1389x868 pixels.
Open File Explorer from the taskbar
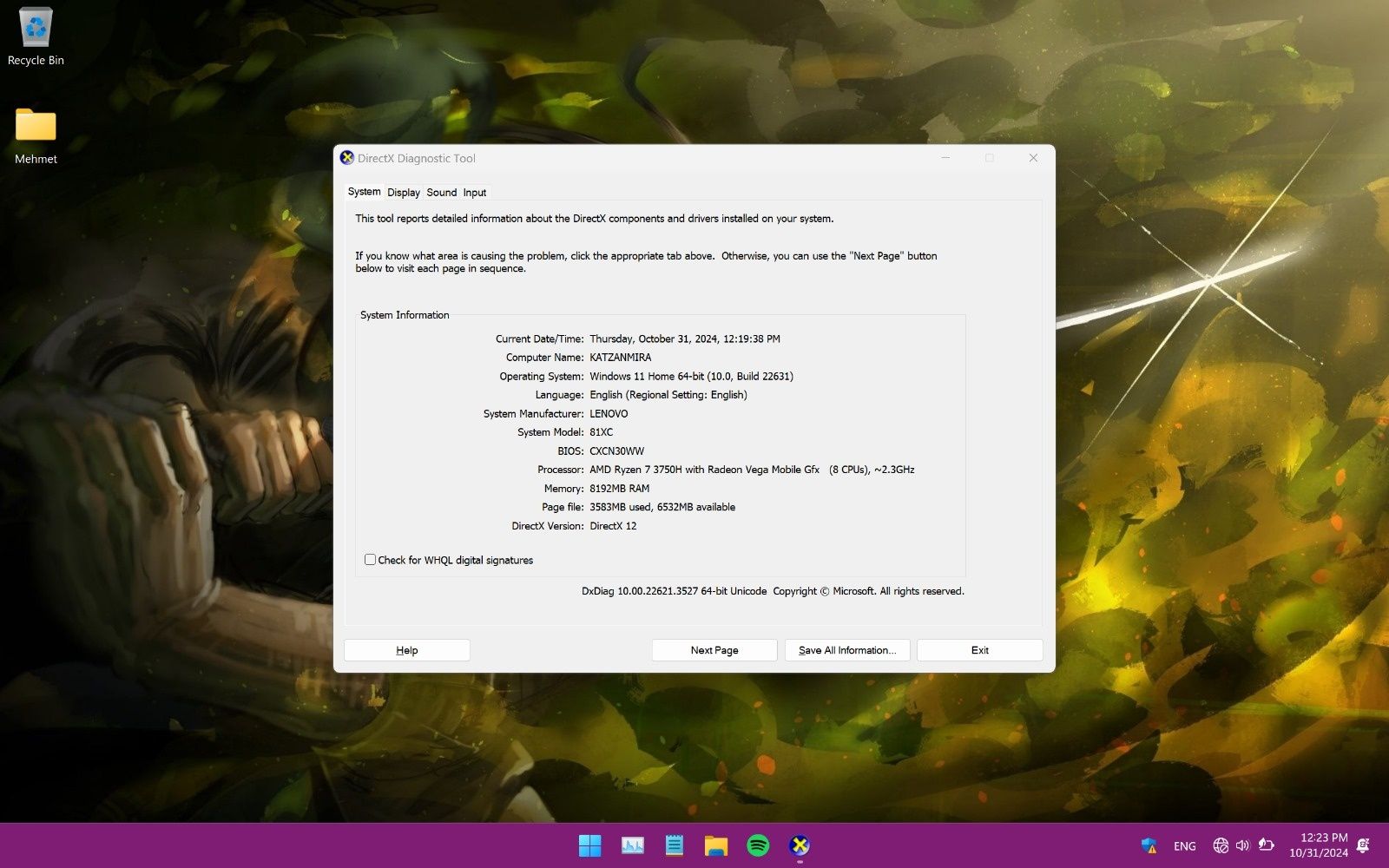pos(716,845)
